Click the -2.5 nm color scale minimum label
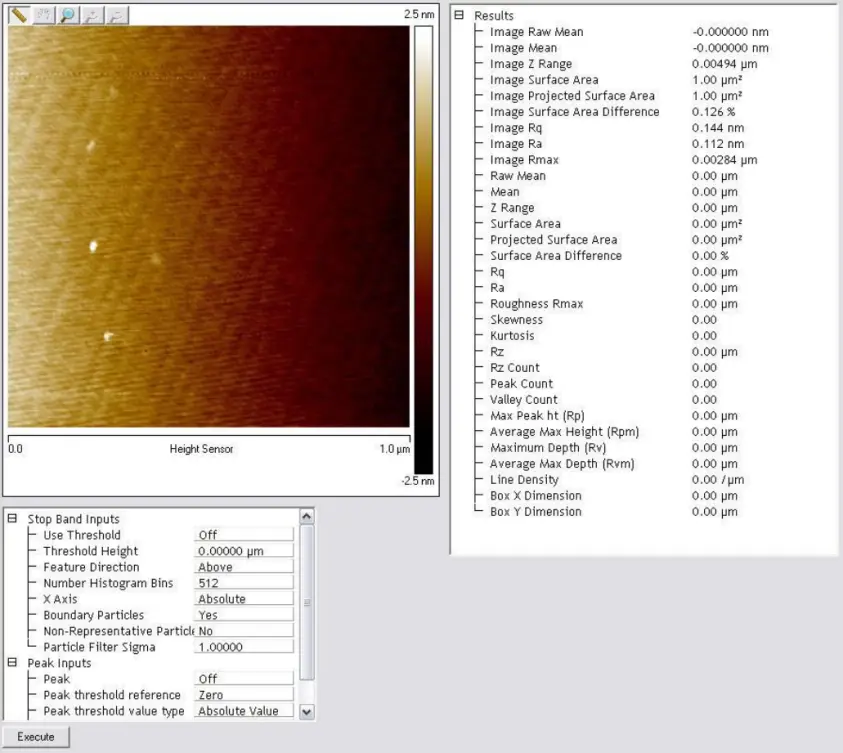This screenshot has height=753, width=843. tap(418, 481)
